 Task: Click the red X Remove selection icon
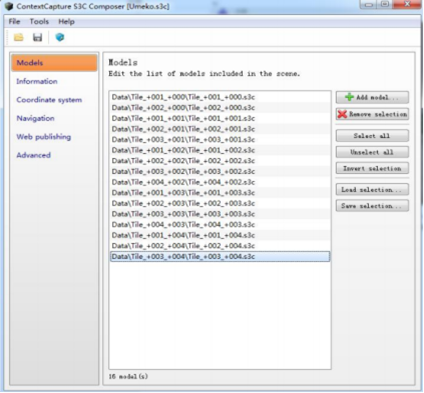[x=342, y=114]
